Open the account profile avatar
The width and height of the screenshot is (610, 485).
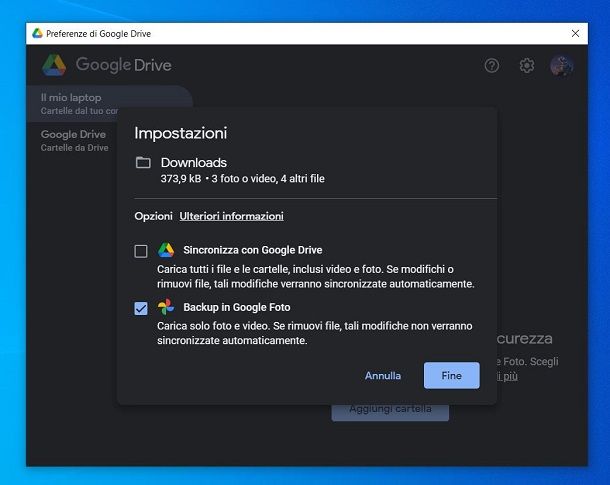tap(562, 65)
